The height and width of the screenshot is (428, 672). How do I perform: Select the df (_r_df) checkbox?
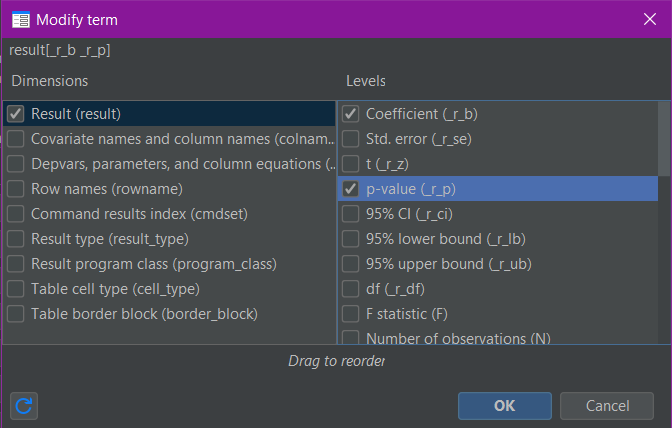coord(350,289)
